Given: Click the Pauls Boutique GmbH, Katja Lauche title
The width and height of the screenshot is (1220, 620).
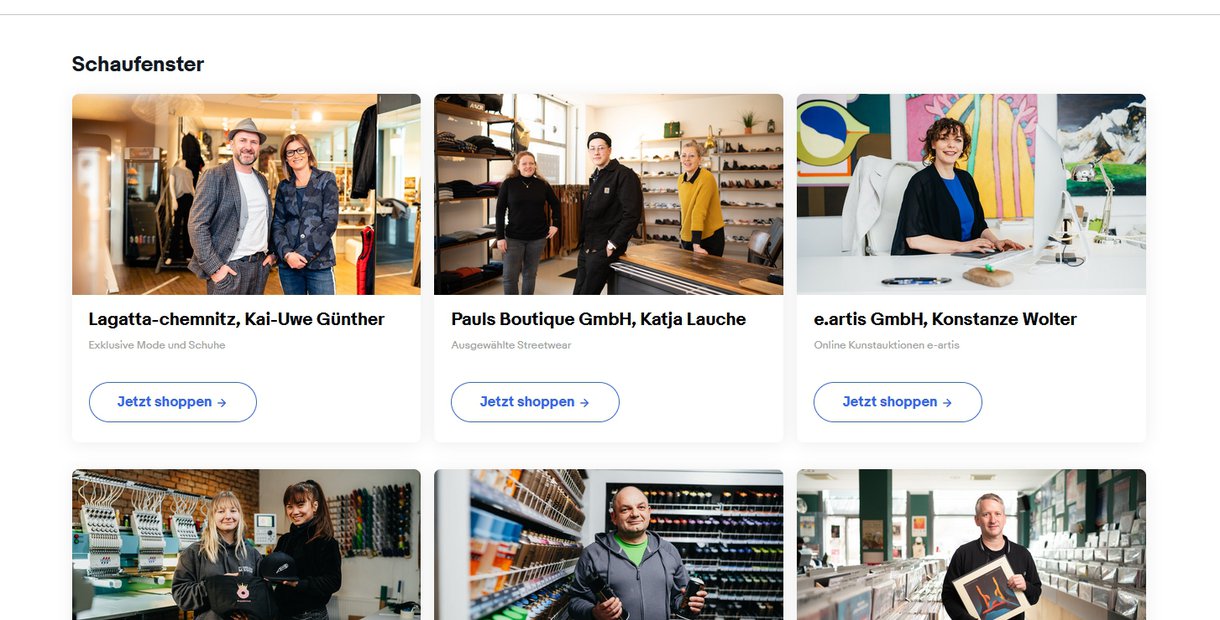Looking at the screenshot, I should pos(598,319).
